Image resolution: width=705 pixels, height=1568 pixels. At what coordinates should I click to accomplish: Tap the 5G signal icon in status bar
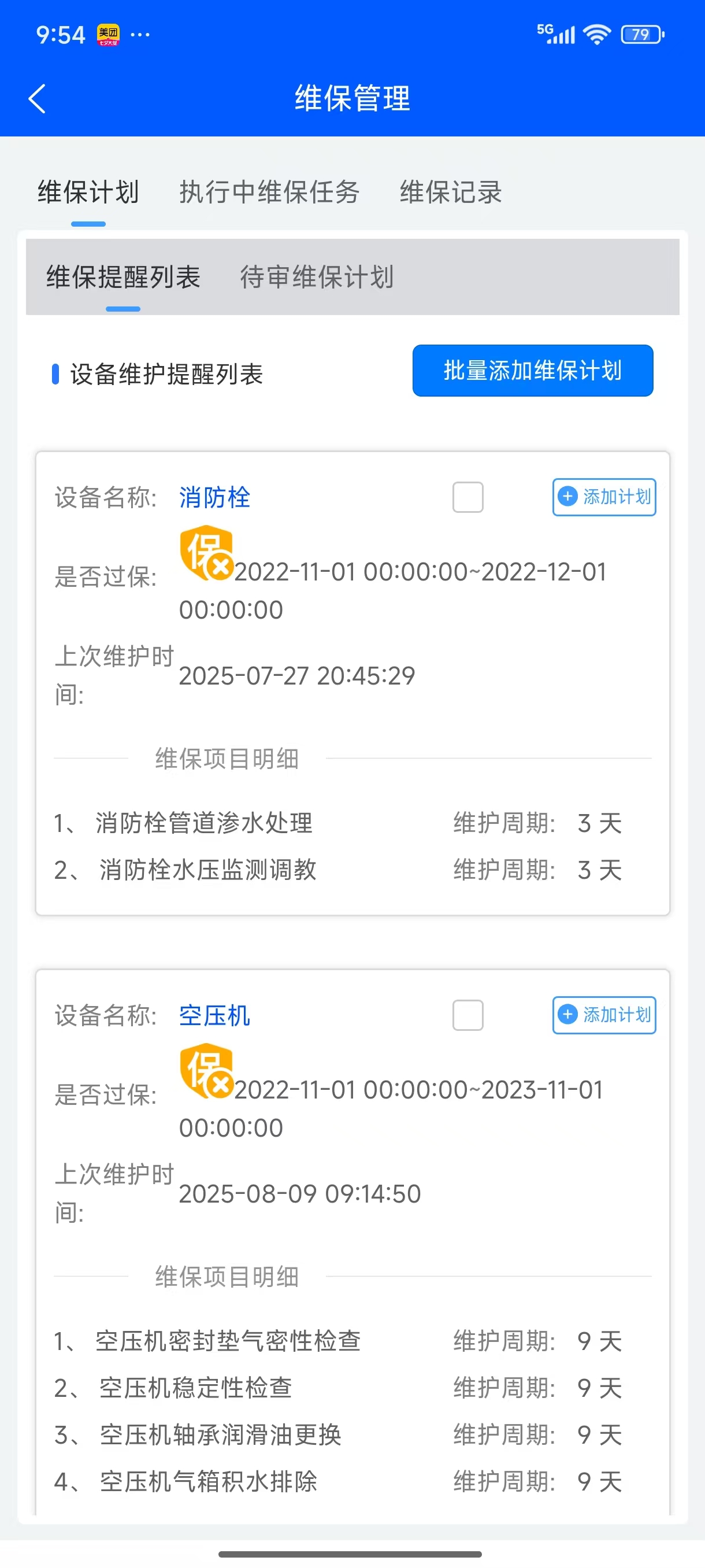coord(555,34)
